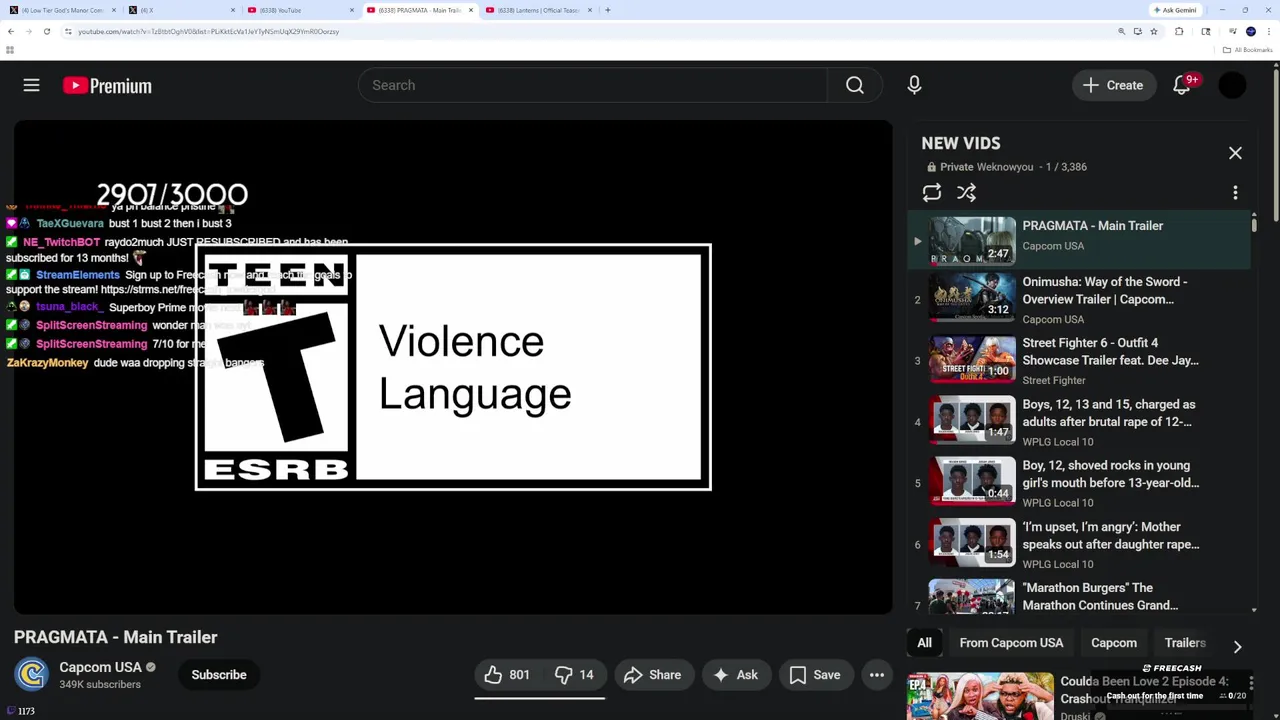Open browser extensions puzzle icon

[1179, 32]
